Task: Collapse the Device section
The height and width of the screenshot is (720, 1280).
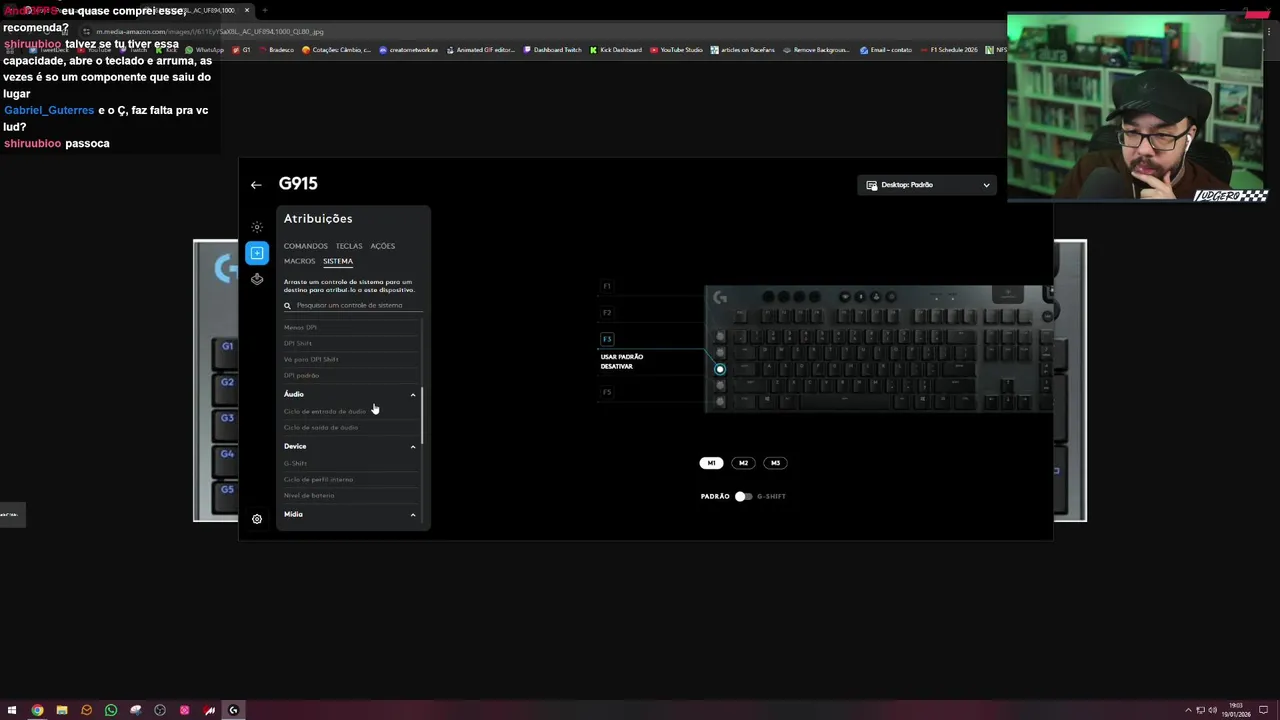Action: pyautogui.click(x=413, y=447)
